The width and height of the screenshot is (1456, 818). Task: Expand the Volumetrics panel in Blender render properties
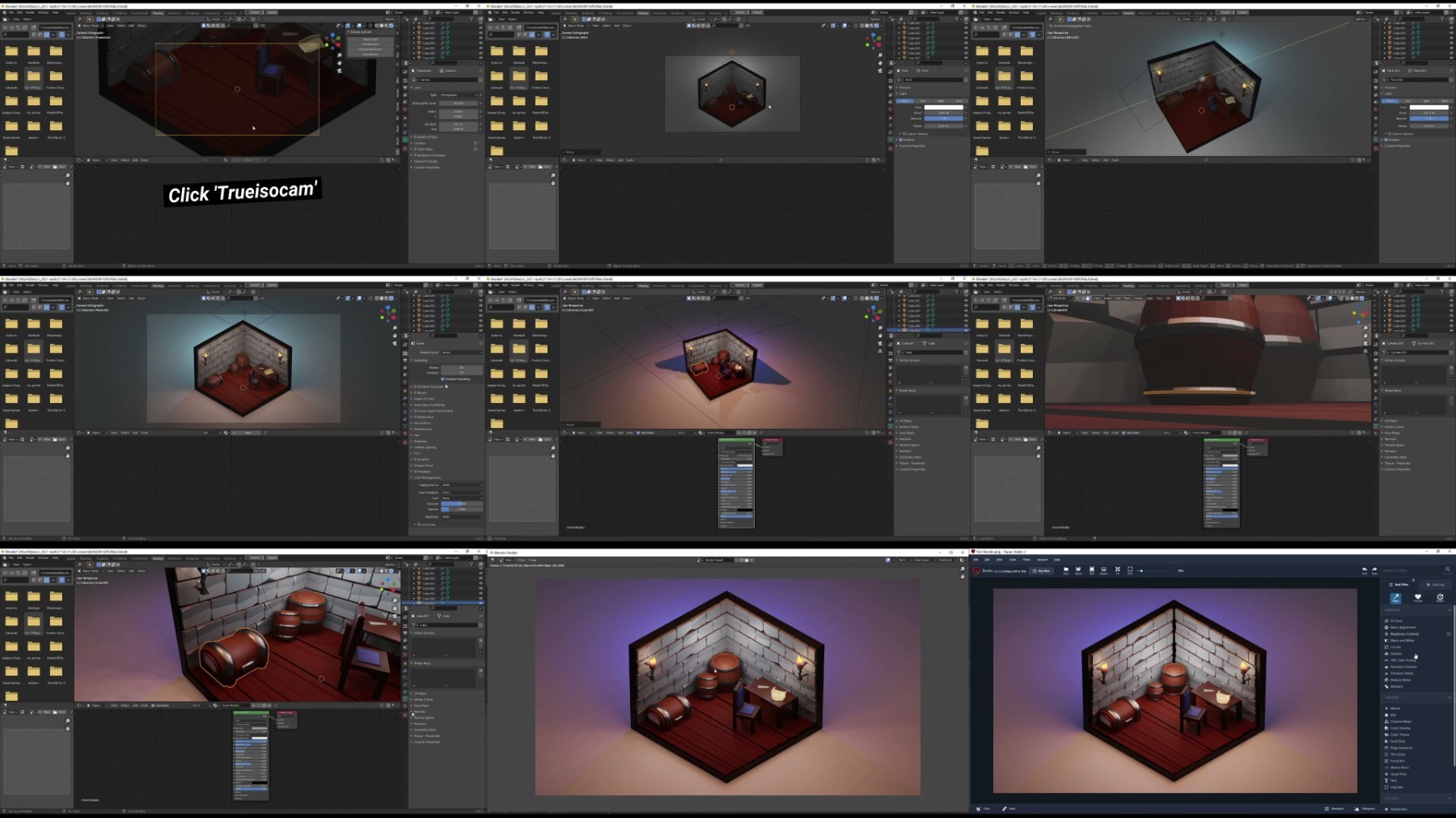[422, 423]
